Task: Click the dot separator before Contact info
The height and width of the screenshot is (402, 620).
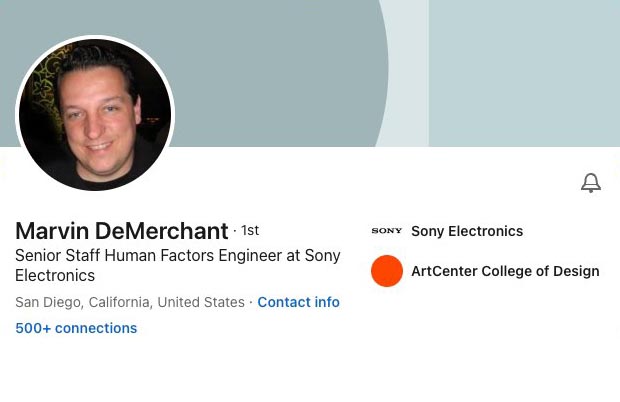Action: click(x=251, y=302)
